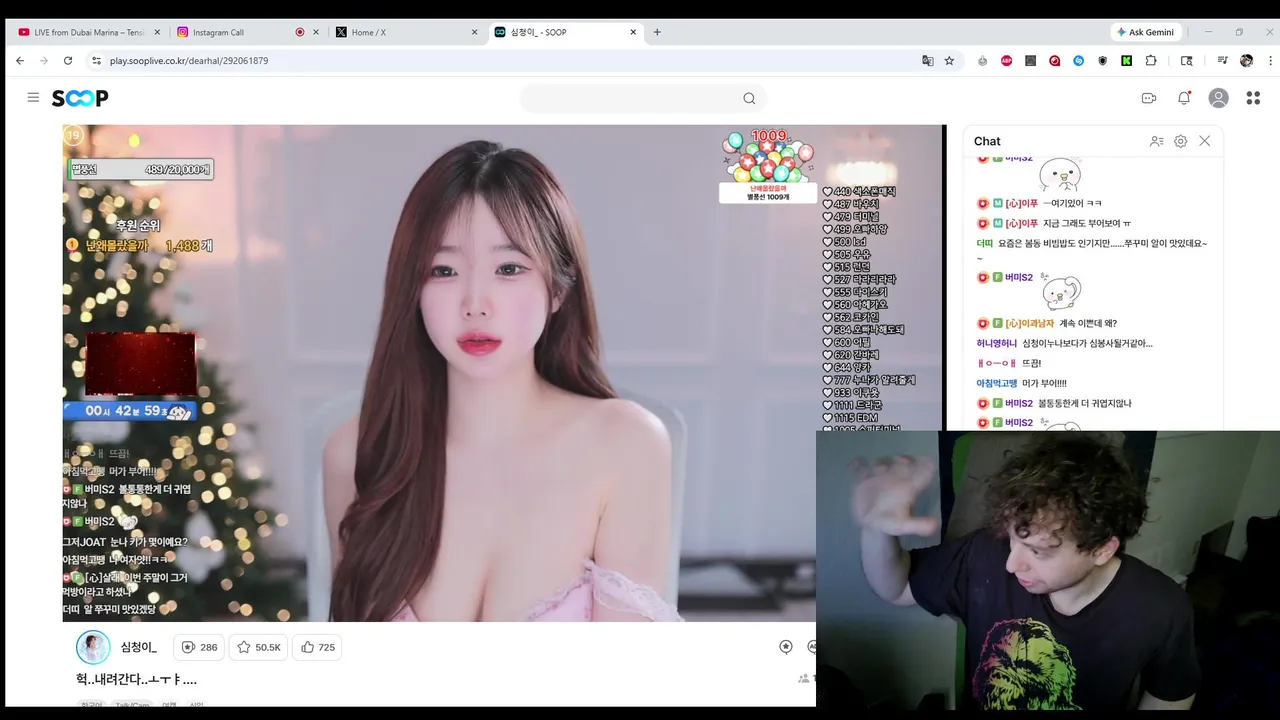Click the SOOP logo

click(x=80, y=98)
